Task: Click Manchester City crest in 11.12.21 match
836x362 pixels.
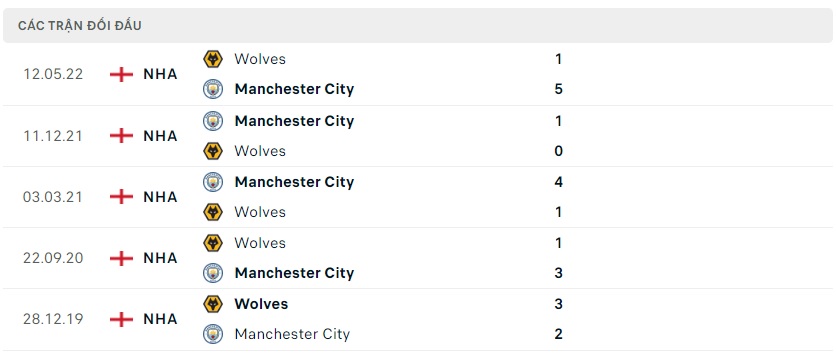Action: coord(213,121)
